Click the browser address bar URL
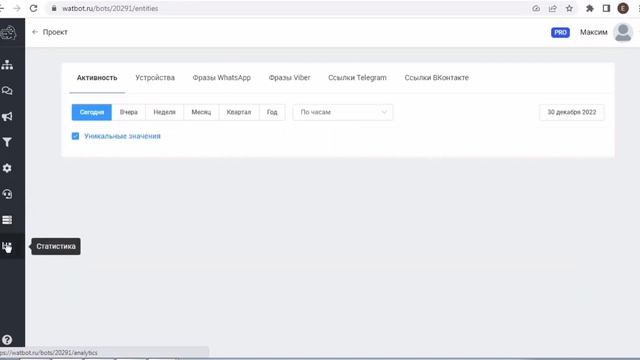The height and width of the screenshot is (360, 640). 110,8
